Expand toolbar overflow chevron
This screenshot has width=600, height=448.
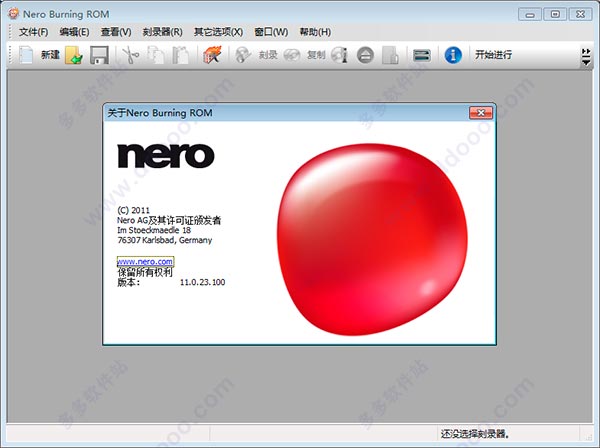pos(586,57)
